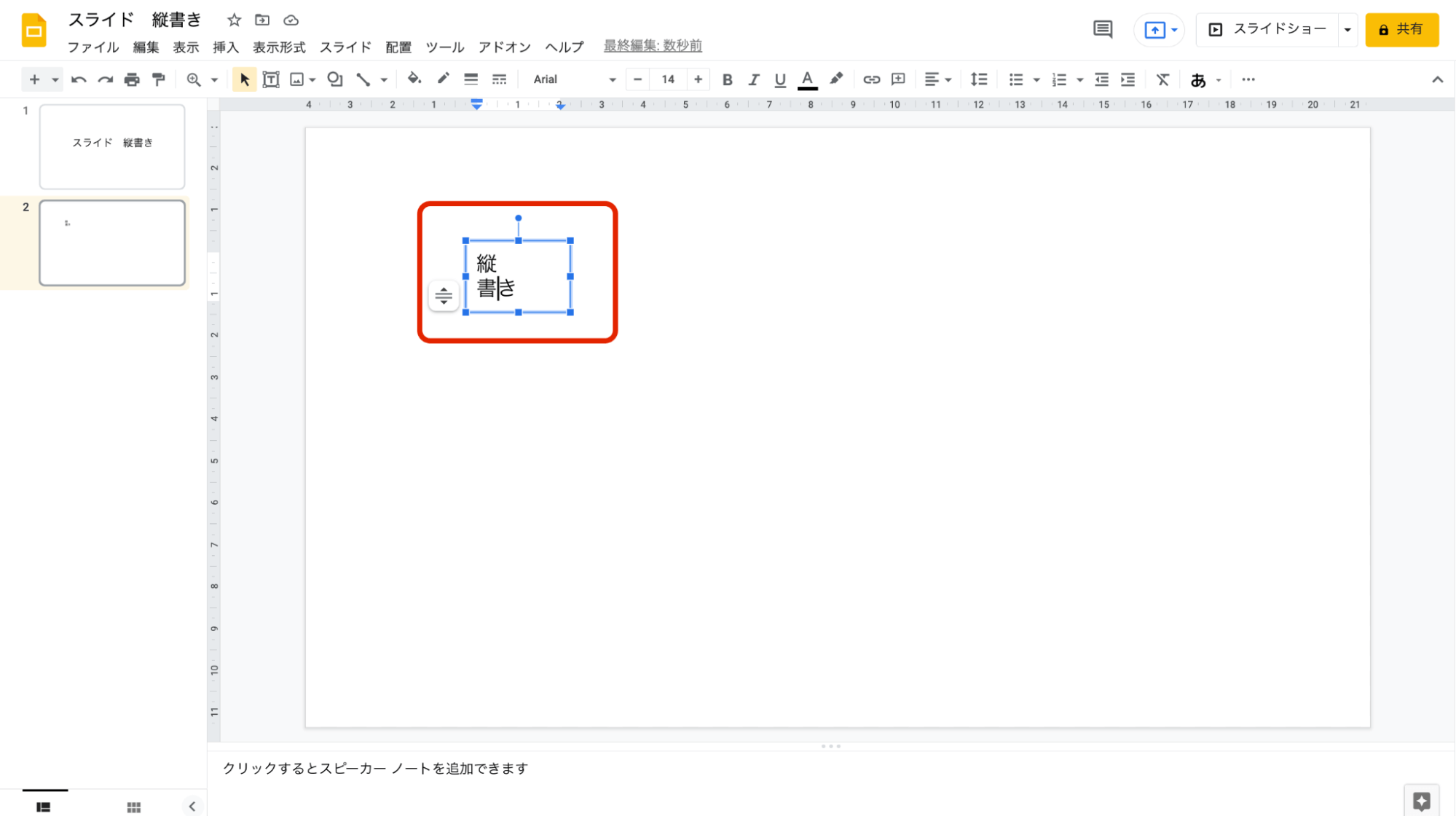
Task: Toggle numbered list
Action: tap(1059, 79)
